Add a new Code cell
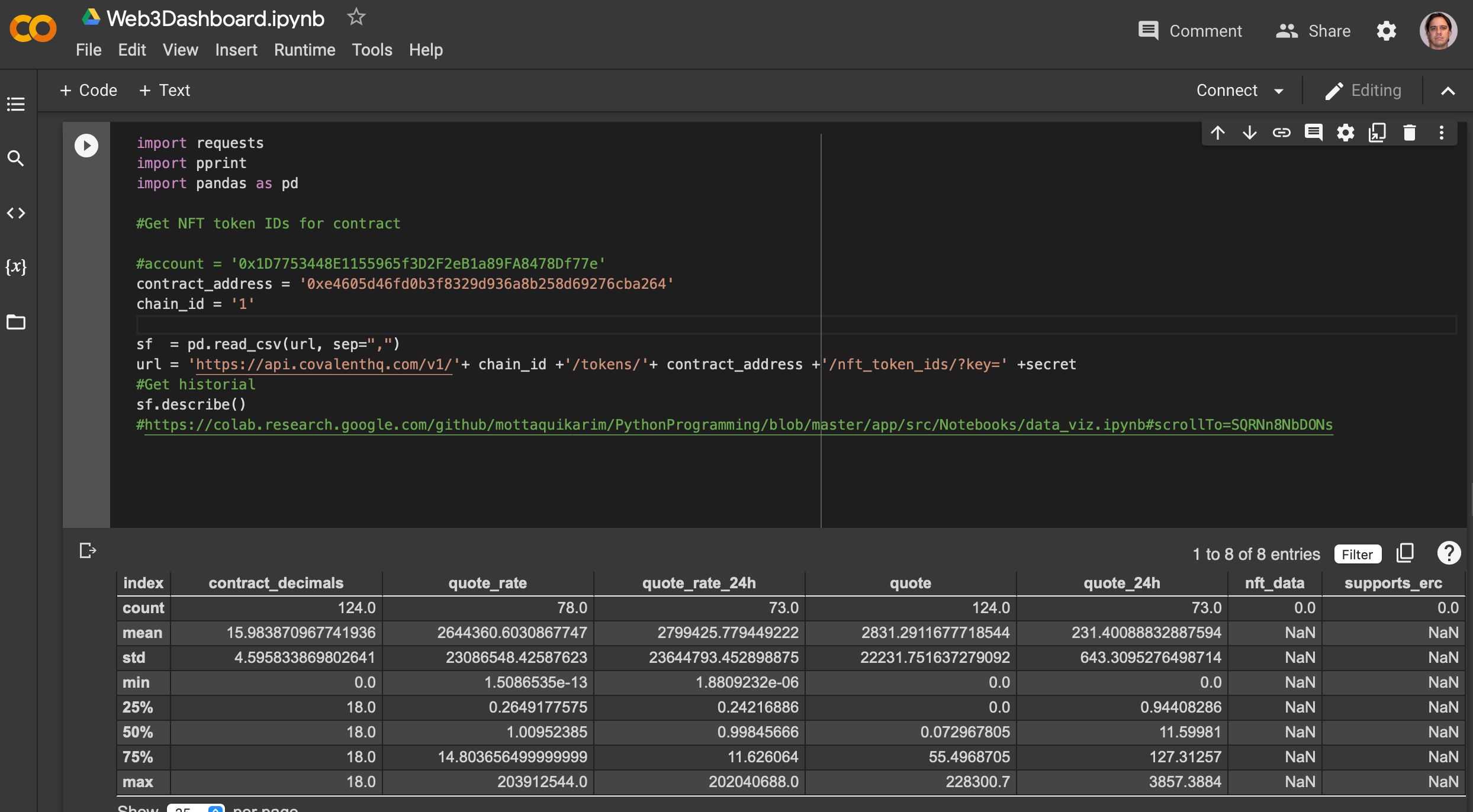Image resolution: width=1473 pixels, height=812 pixels. point(89,91)
